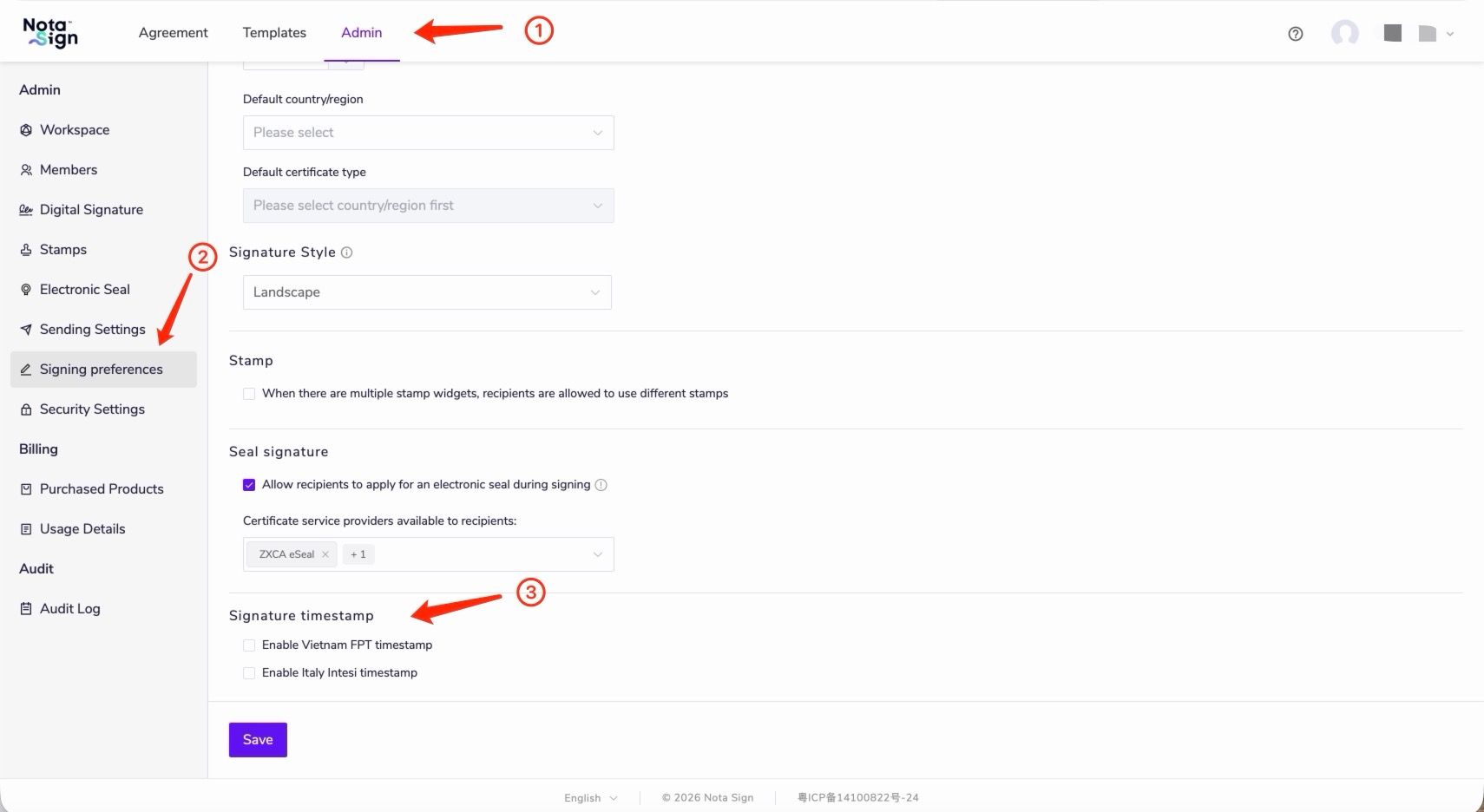
Task: Click the Signature Style info icon
Action: 347,252
